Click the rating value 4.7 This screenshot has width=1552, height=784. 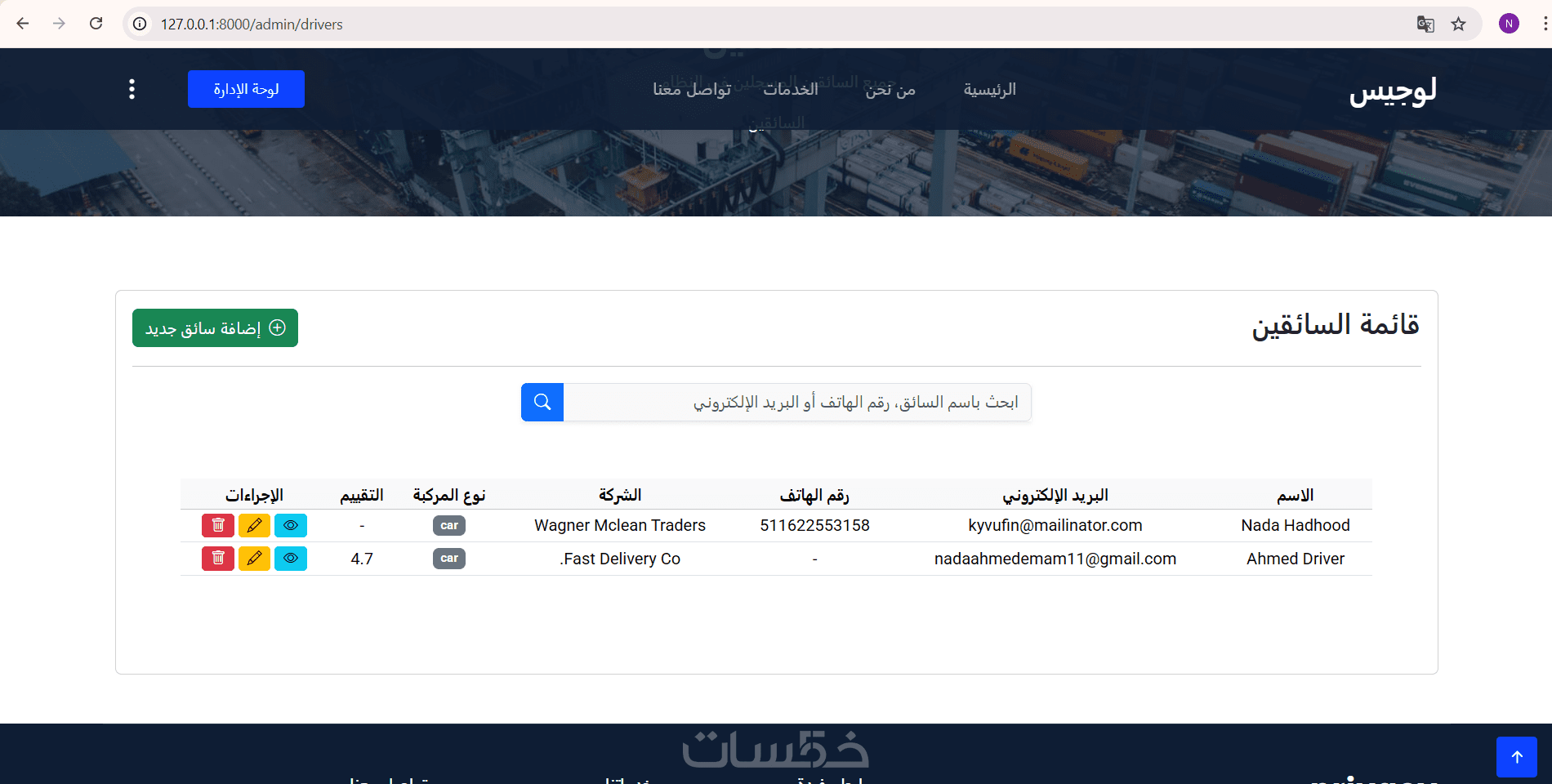tap(362, 559)
